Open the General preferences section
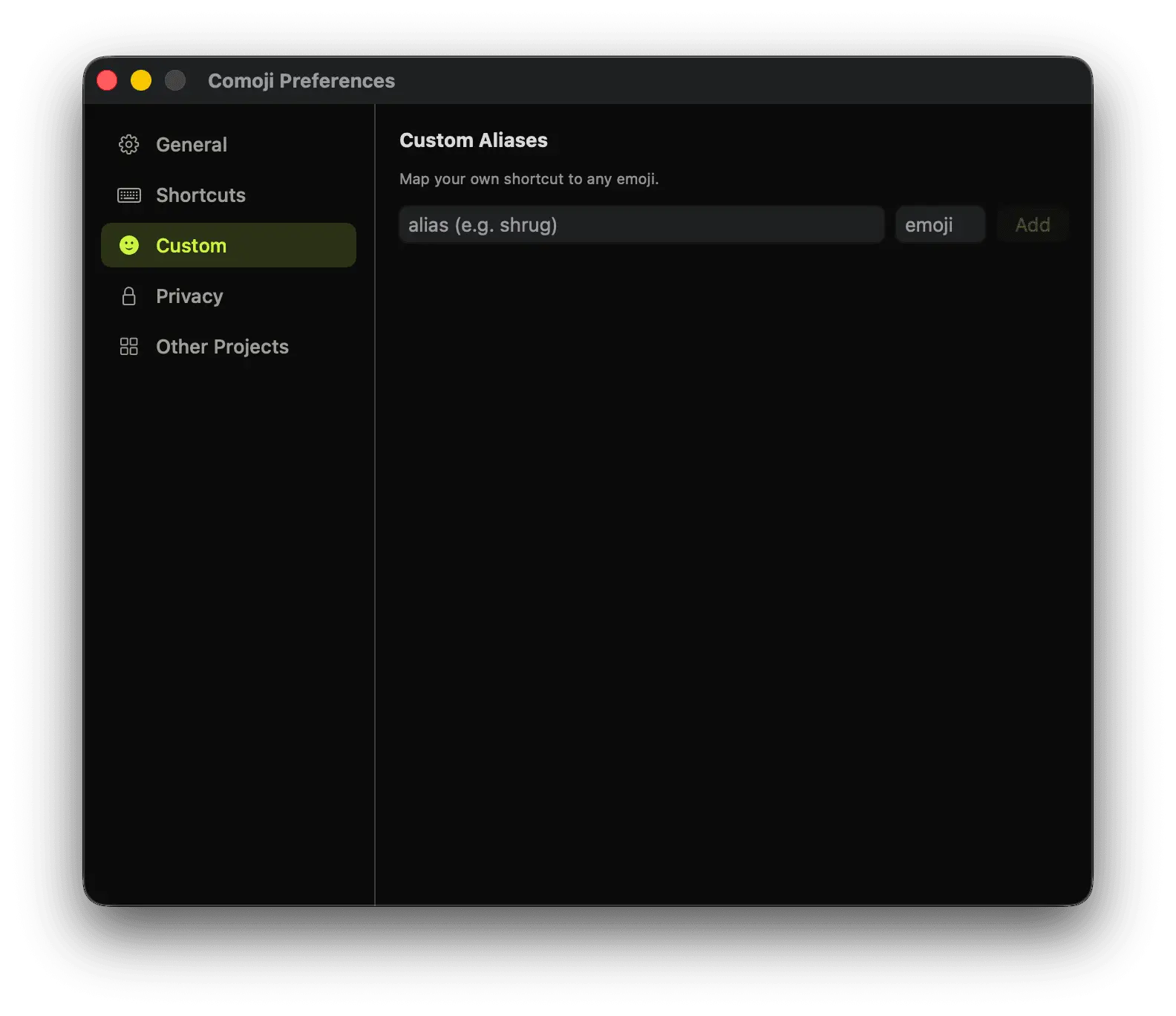Viewport: 1176px width, 1016px height. pyautogui.click(x=229, y=144)
